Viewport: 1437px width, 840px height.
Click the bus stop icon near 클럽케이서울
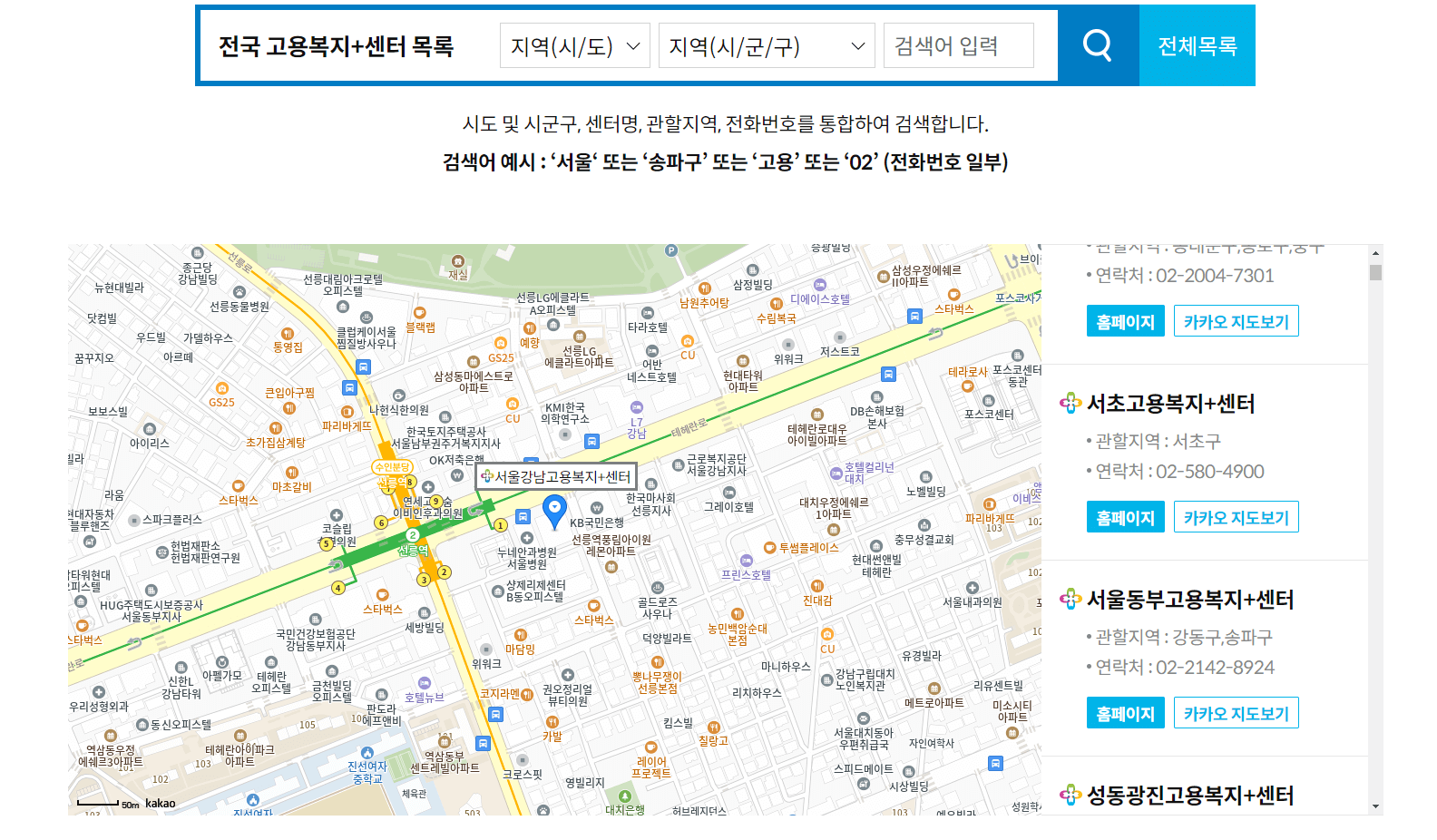[x=364, y=367]
